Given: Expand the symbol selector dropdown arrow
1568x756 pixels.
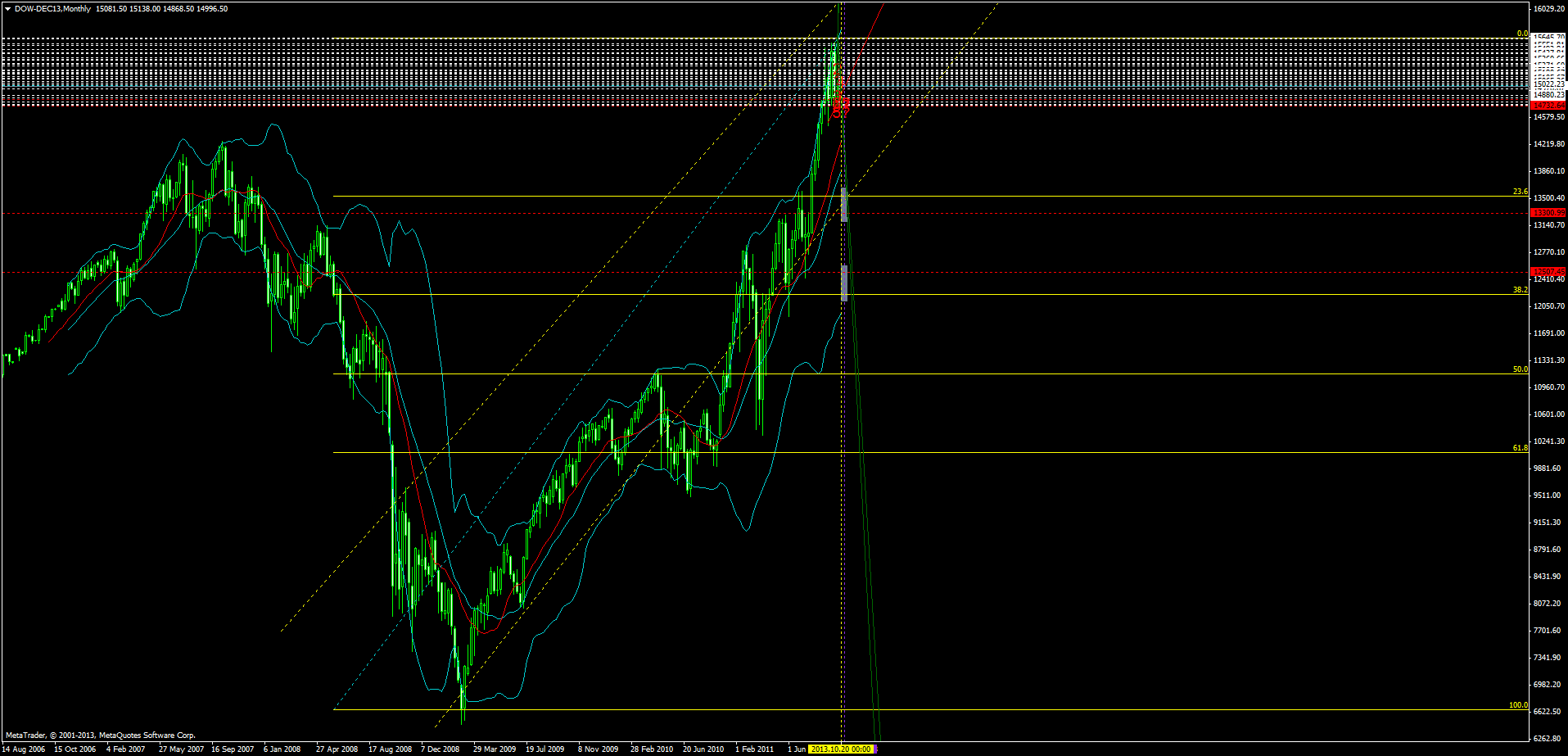Looking at the screenshot, I should click(7, 7).
